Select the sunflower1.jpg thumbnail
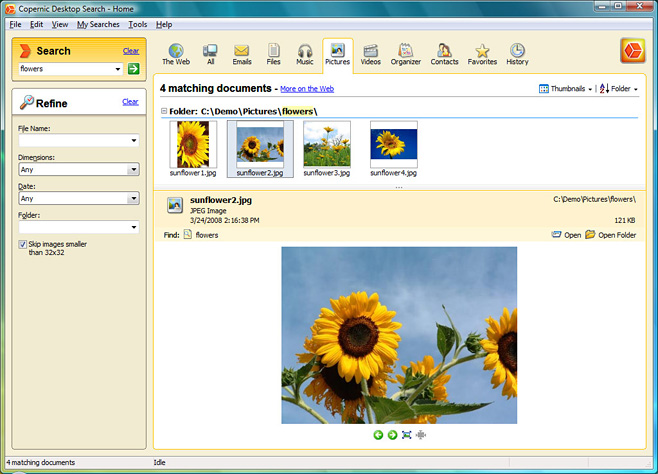This screenshot has height=474, width=658. pos(193,148)
